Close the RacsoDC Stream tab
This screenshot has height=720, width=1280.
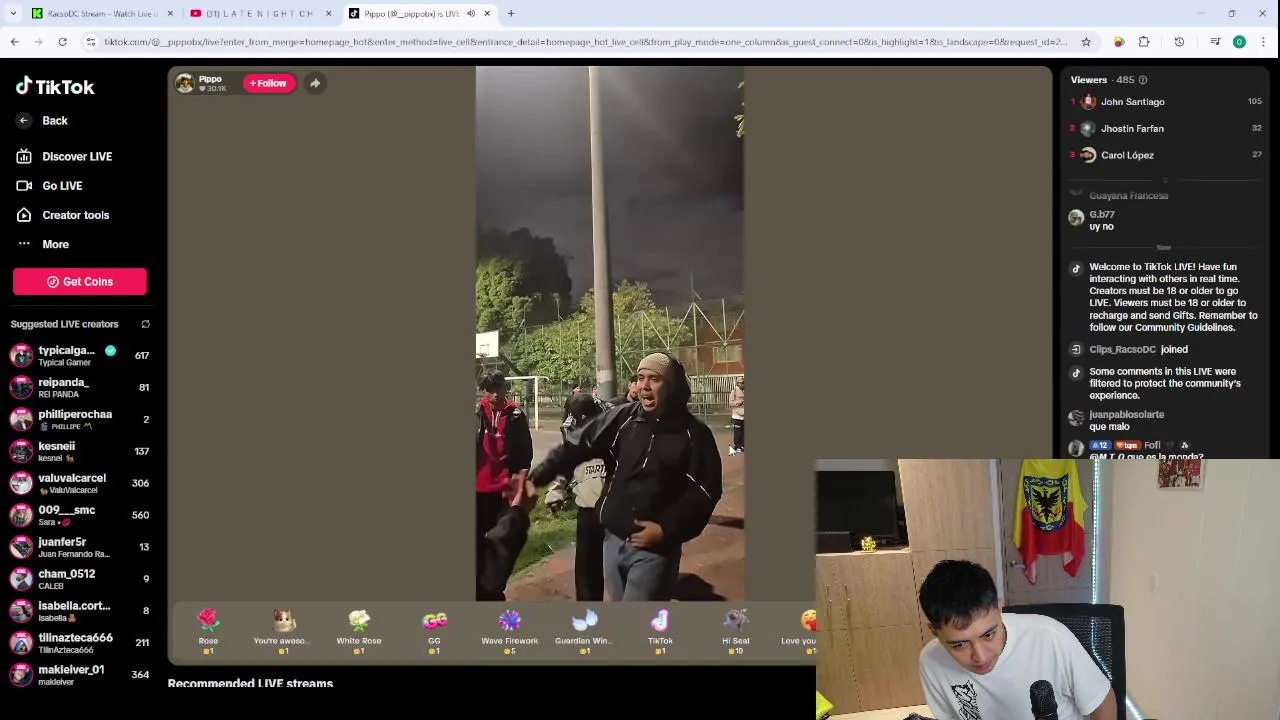pyautogui.click(x=170, y=14)
